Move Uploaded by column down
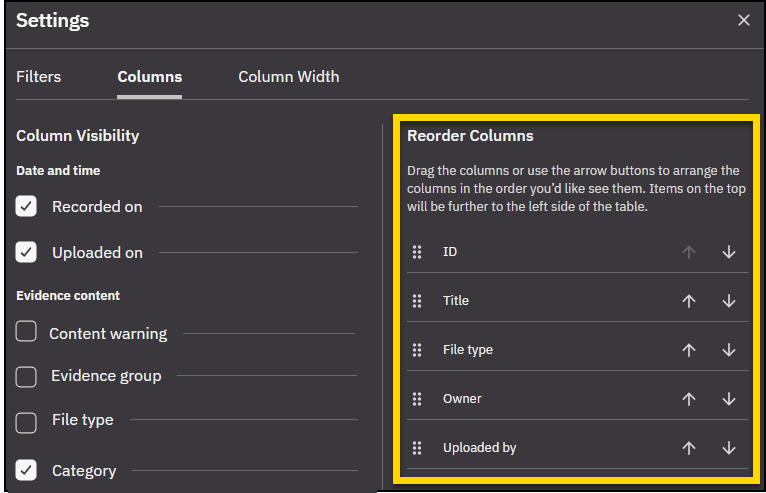This screenshot has height=493, width=766. [x=728, y=448]
